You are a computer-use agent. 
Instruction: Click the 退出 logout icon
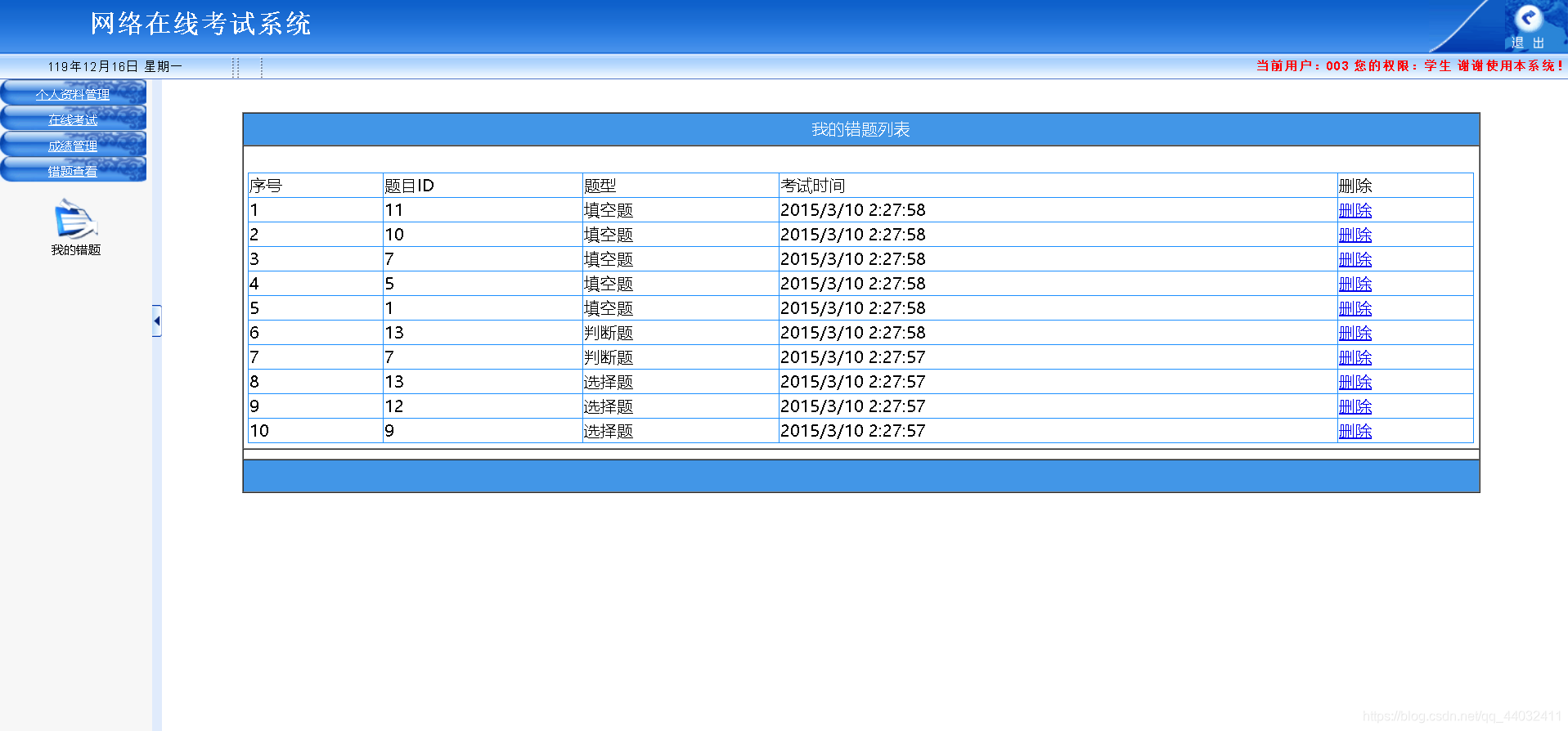click(1527, 26)
